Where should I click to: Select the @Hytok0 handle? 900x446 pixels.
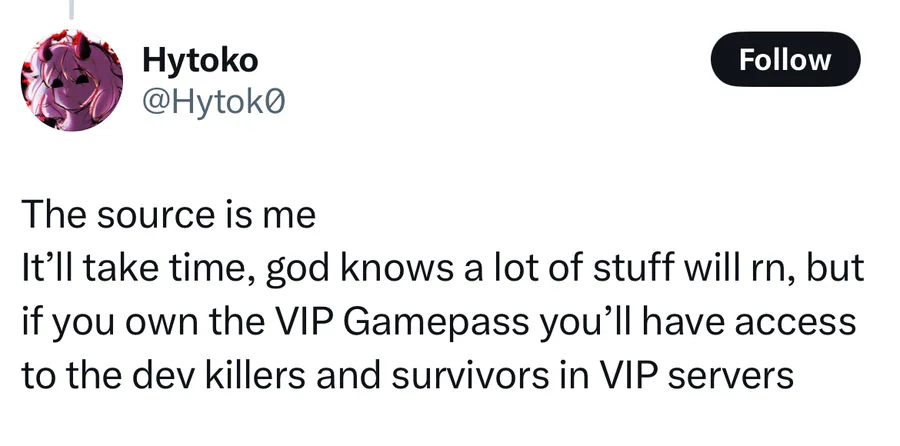213,103
